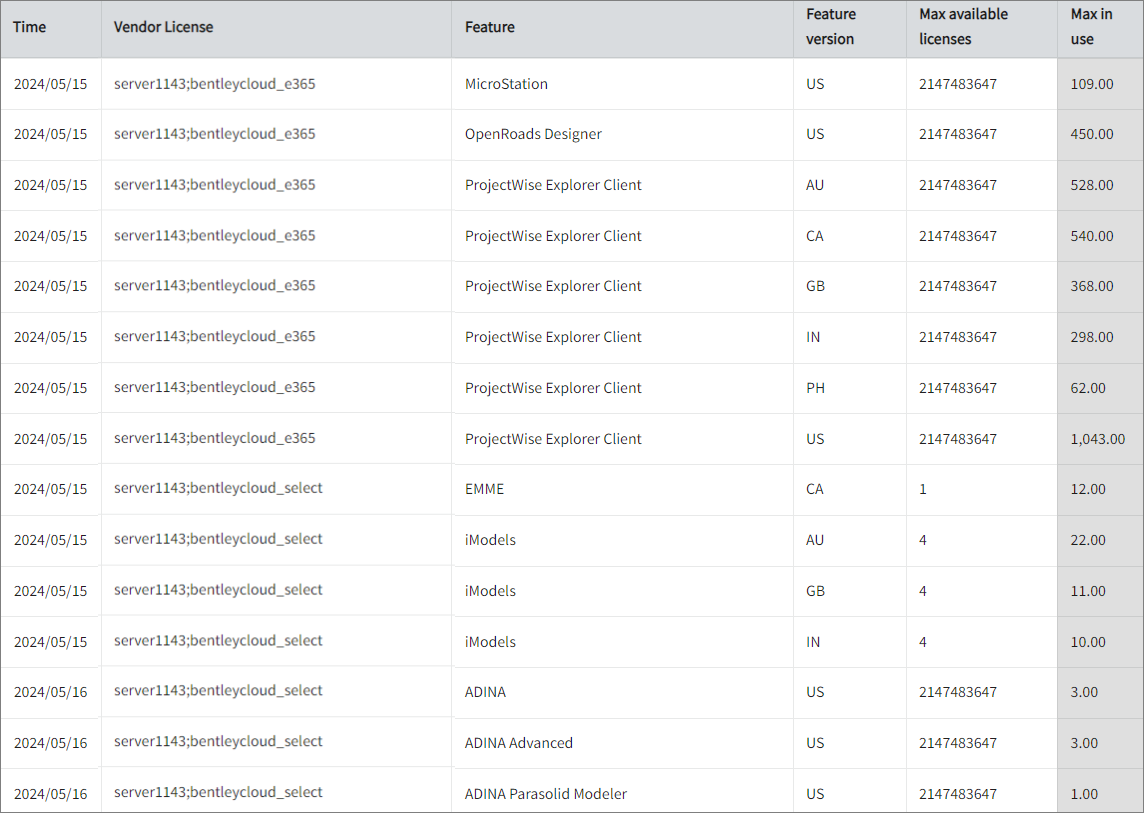Open ProjectWise Explorer Client link for version US
The width and height of the screenshot is (1144, 813).
[553, 438]
